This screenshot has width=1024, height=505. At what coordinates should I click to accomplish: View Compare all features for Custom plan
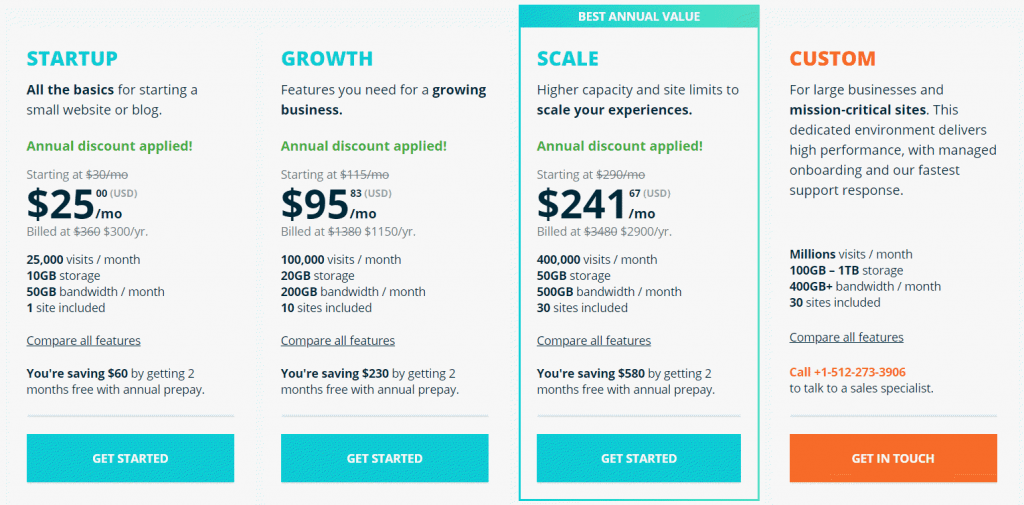(846, 338)
